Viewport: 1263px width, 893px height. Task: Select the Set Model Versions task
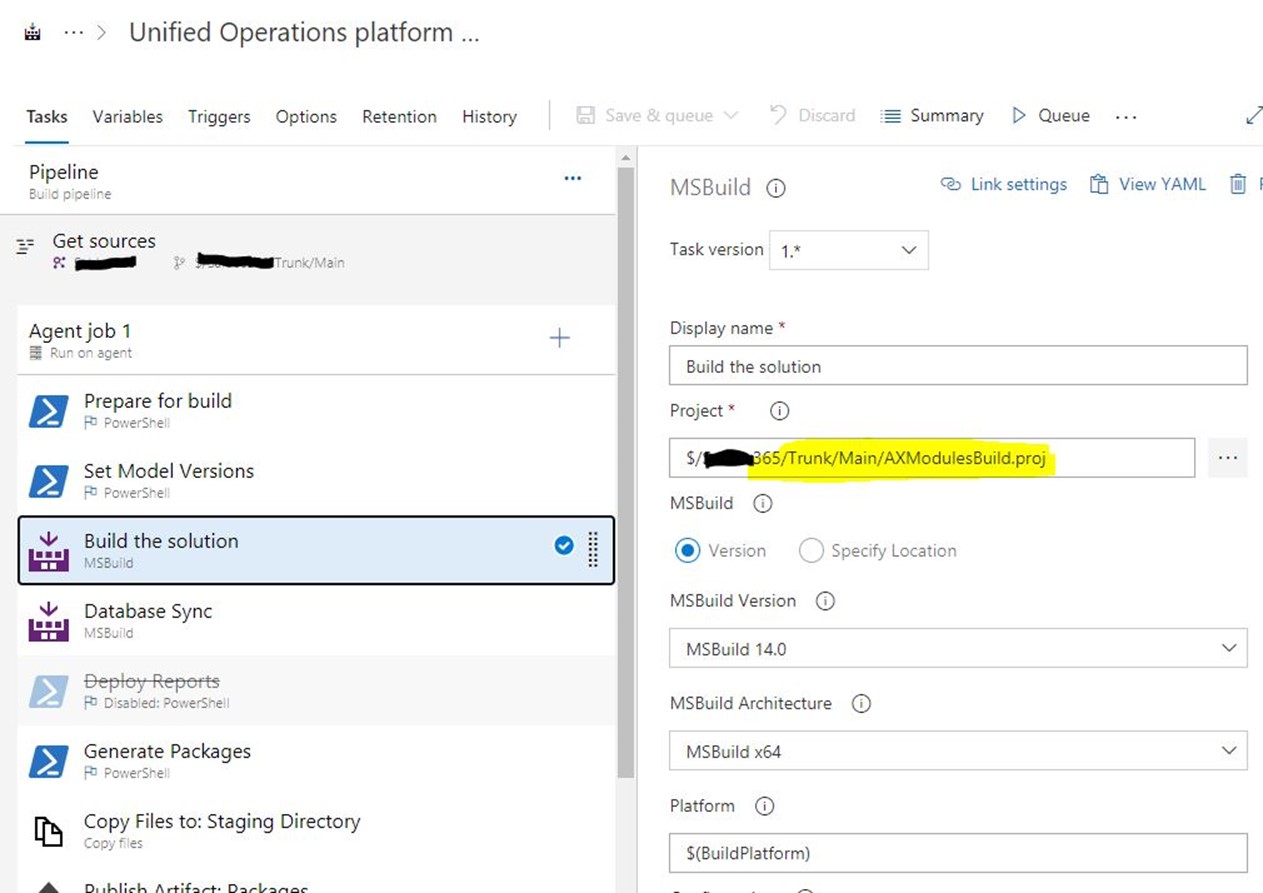[x=316, y=480]
